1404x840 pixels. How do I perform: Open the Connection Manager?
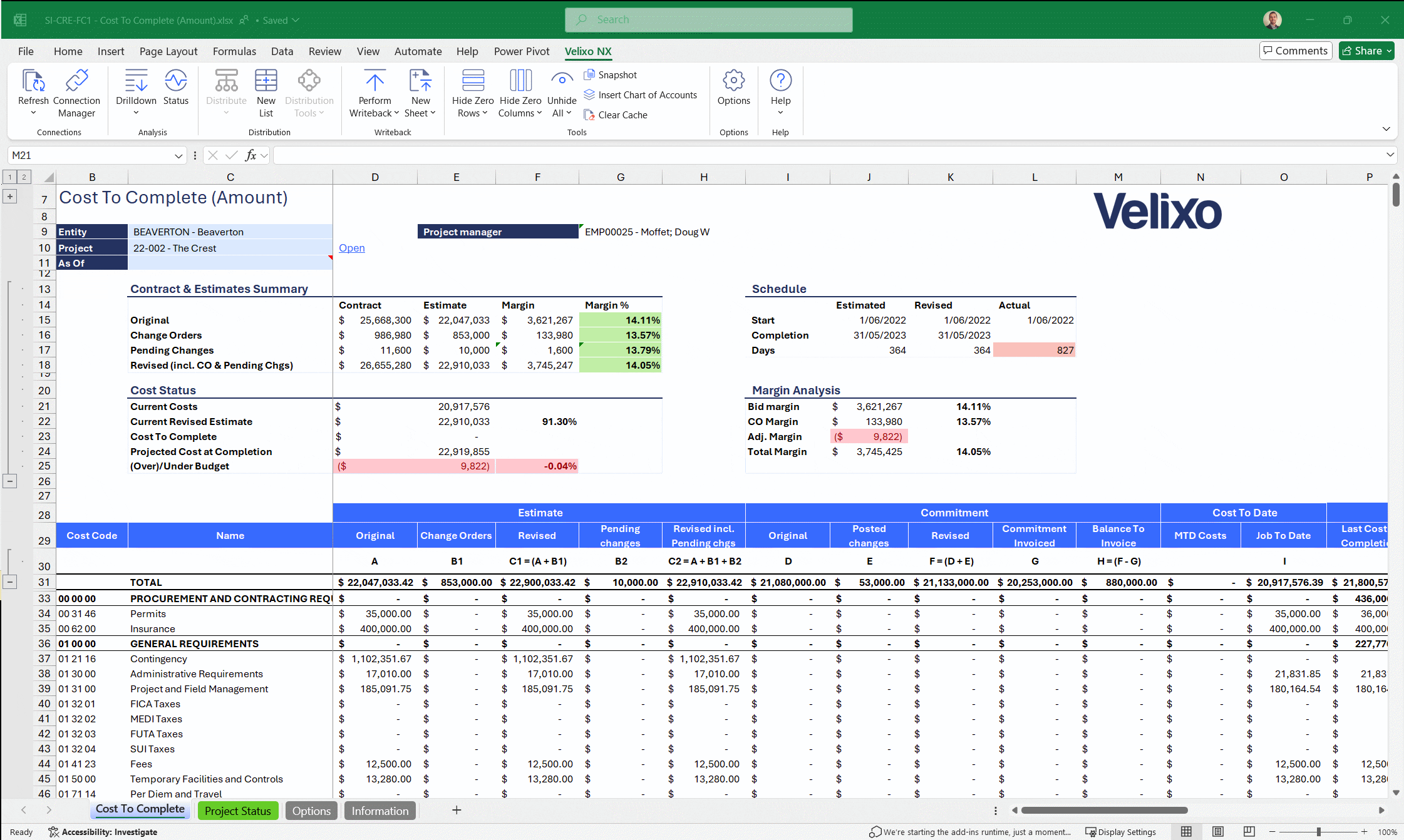click(x=76, y=93)
